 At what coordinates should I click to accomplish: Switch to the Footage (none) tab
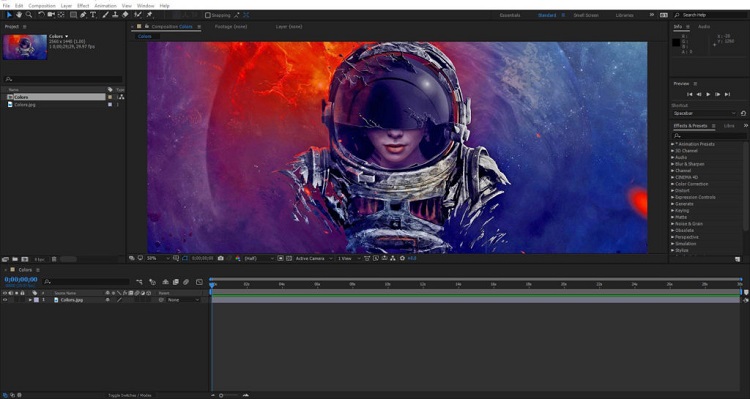[x=231, y=27]
